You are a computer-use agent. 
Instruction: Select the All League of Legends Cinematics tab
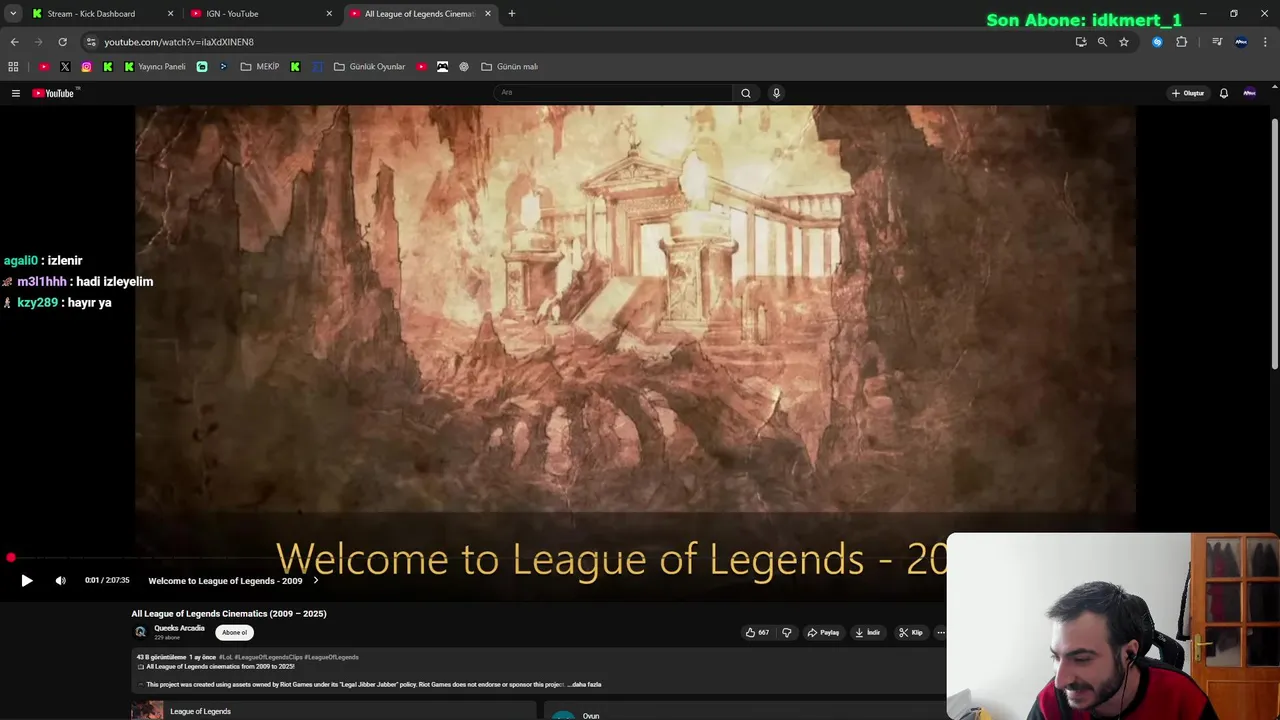click(418, 14)
